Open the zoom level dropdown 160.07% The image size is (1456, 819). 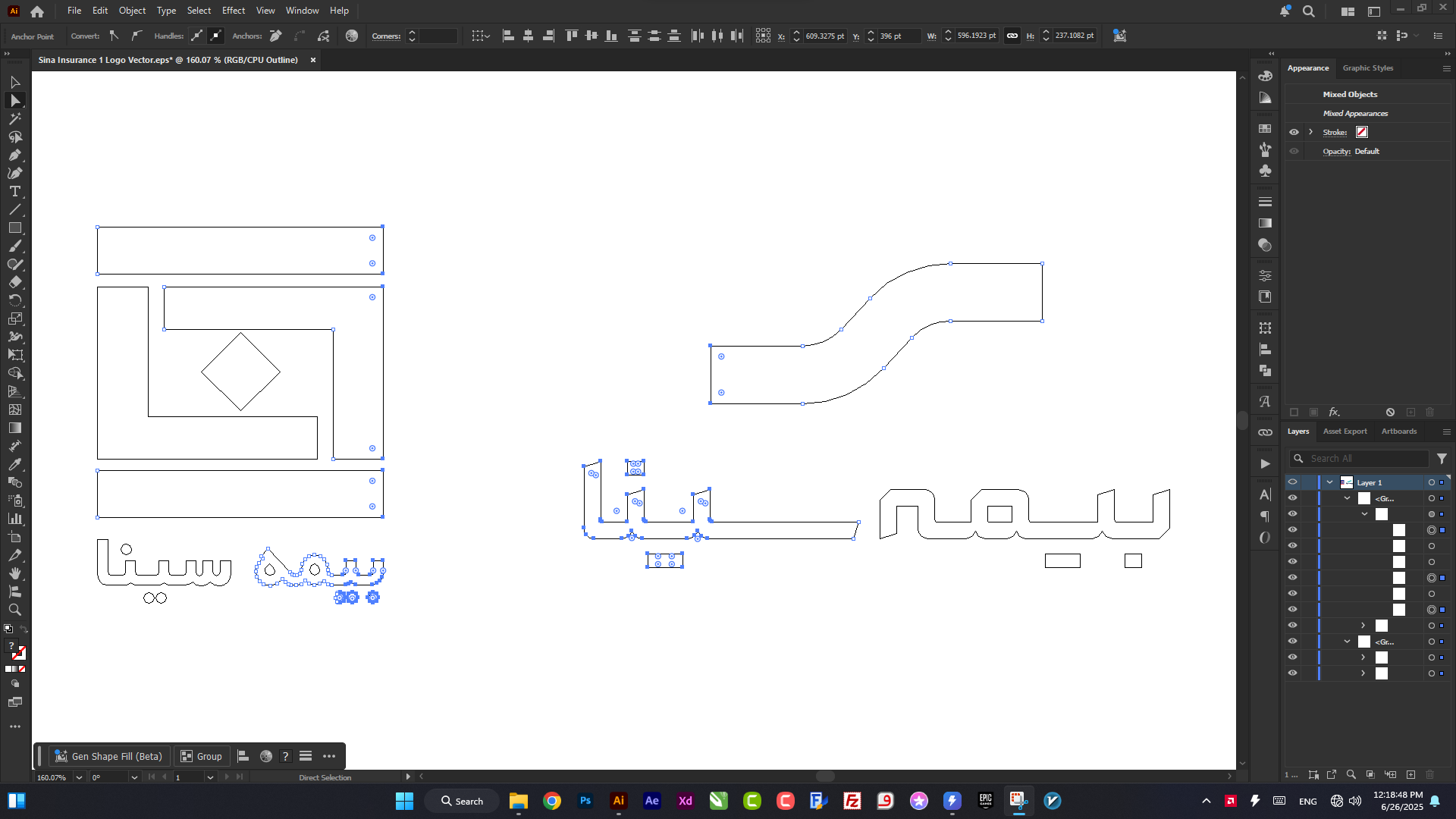[79, 777]
